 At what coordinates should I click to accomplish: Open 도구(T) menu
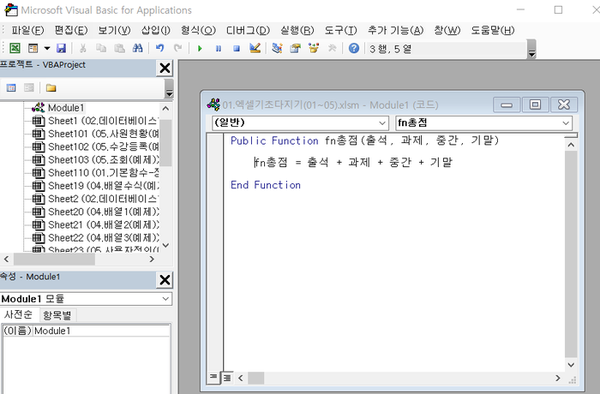point(341,30)
